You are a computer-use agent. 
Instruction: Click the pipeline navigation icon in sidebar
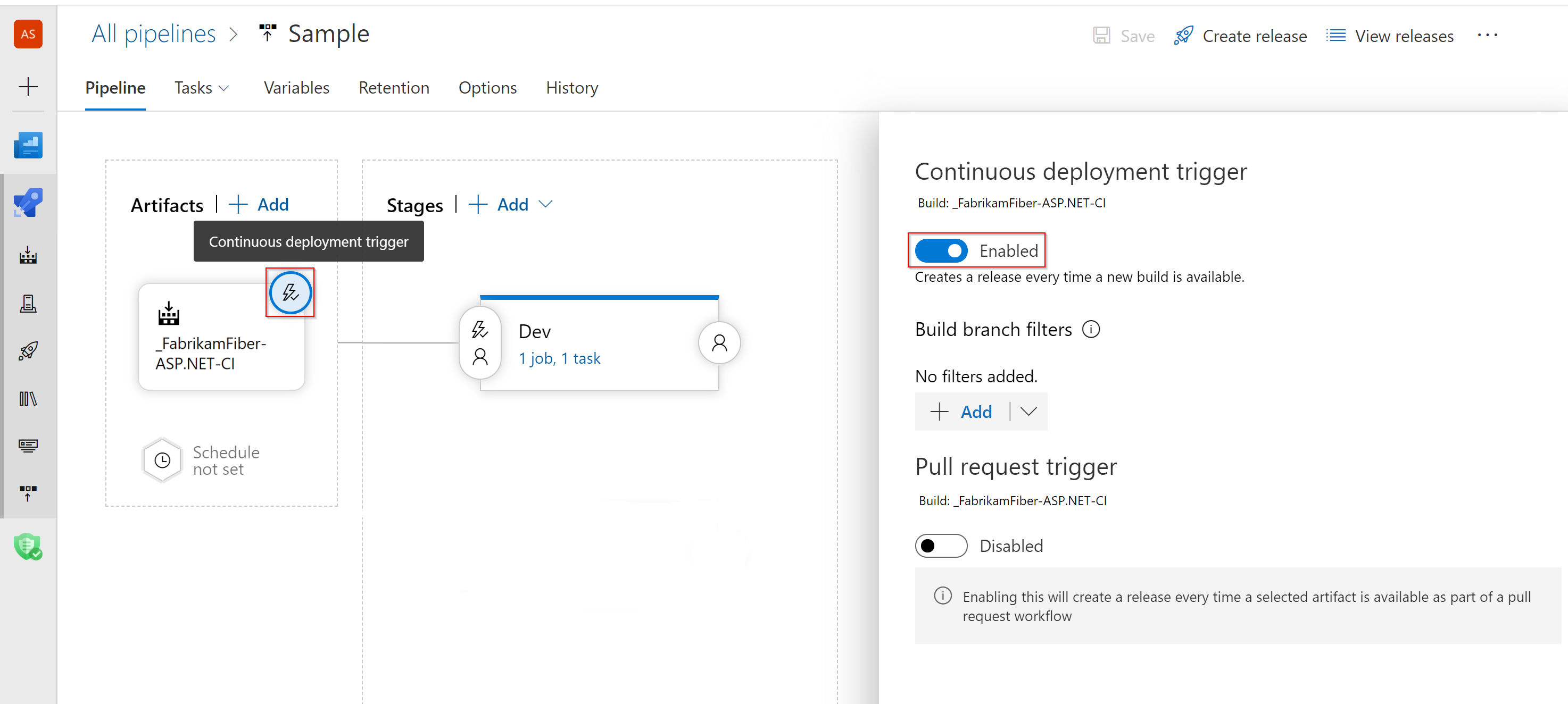pos(28,196)
